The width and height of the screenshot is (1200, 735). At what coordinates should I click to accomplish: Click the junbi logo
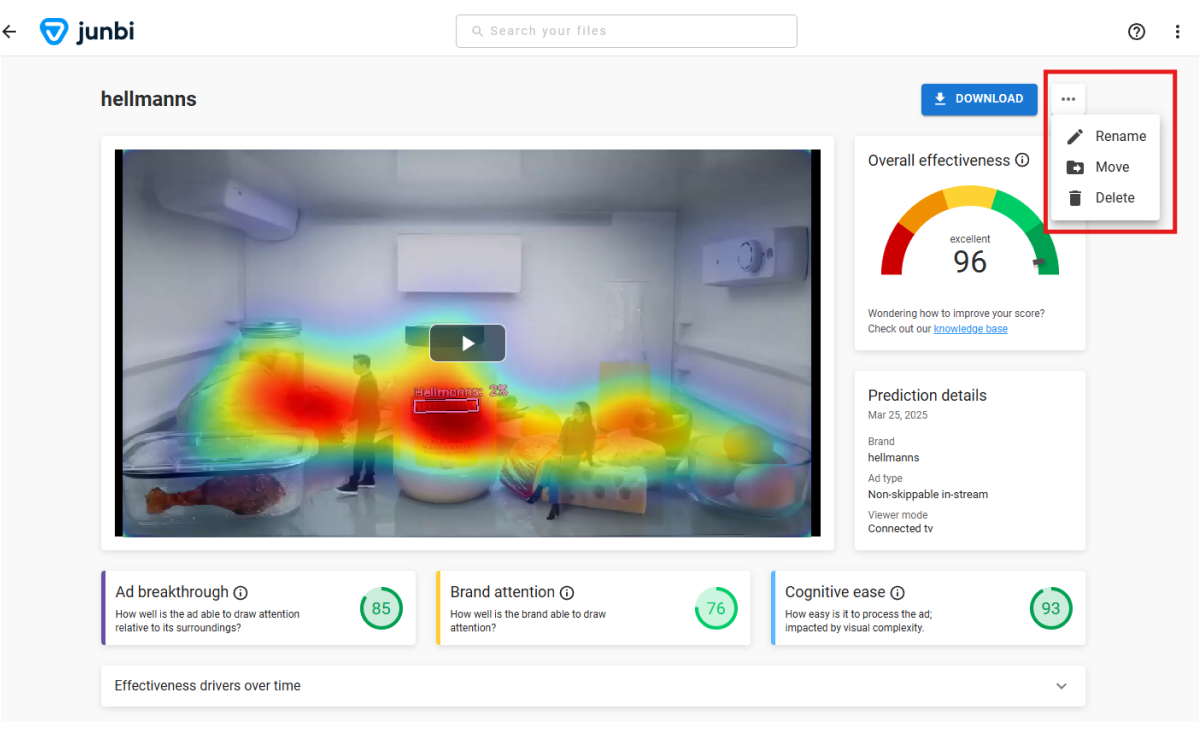86,31
